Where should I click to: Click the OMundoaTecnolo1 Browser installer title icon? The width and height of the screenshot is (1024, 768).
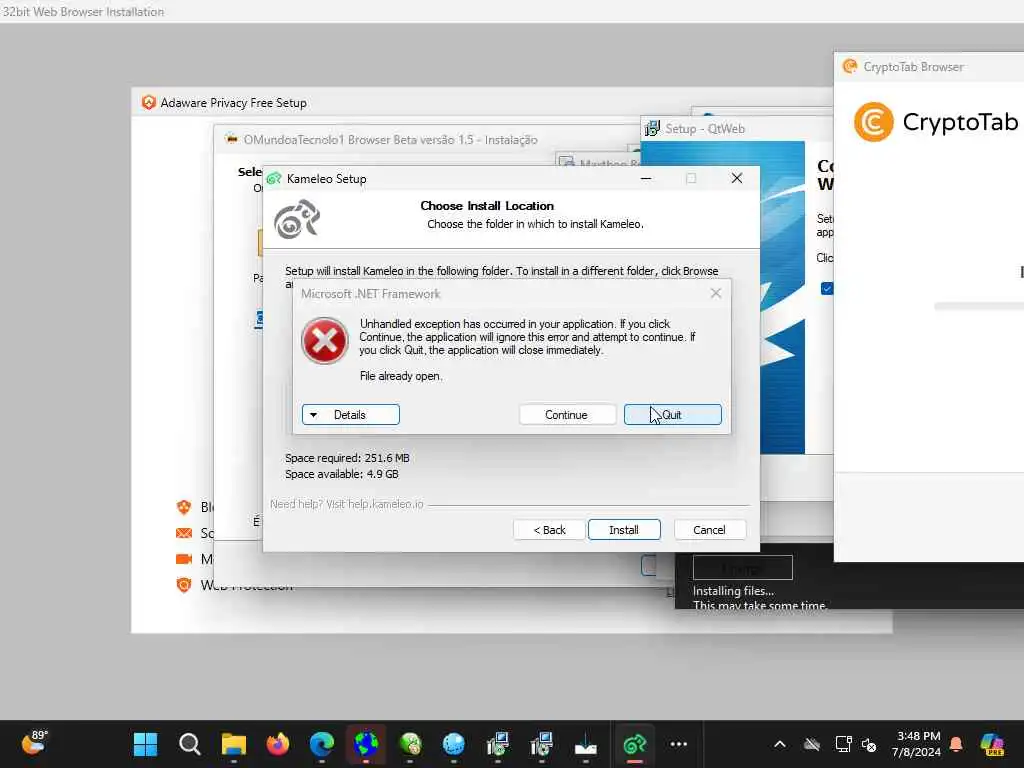coord(231,138)
